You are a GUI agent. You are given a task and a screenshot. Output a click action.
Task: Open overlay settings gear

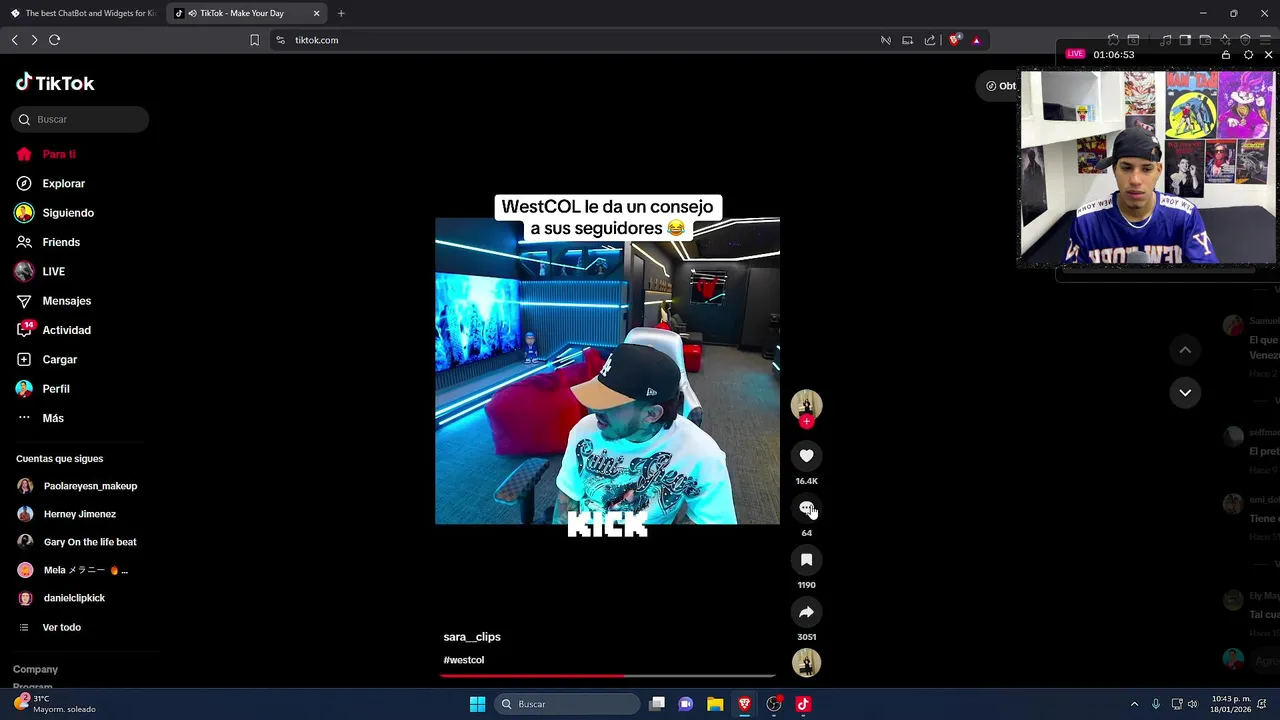[1248, 54]
